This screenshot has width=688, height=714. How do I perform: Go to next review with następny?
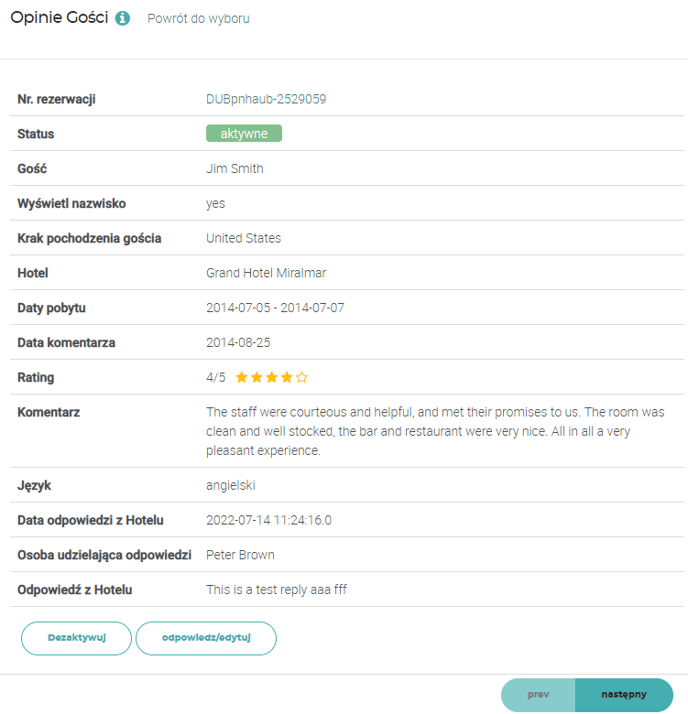click(x=624, y=694)
